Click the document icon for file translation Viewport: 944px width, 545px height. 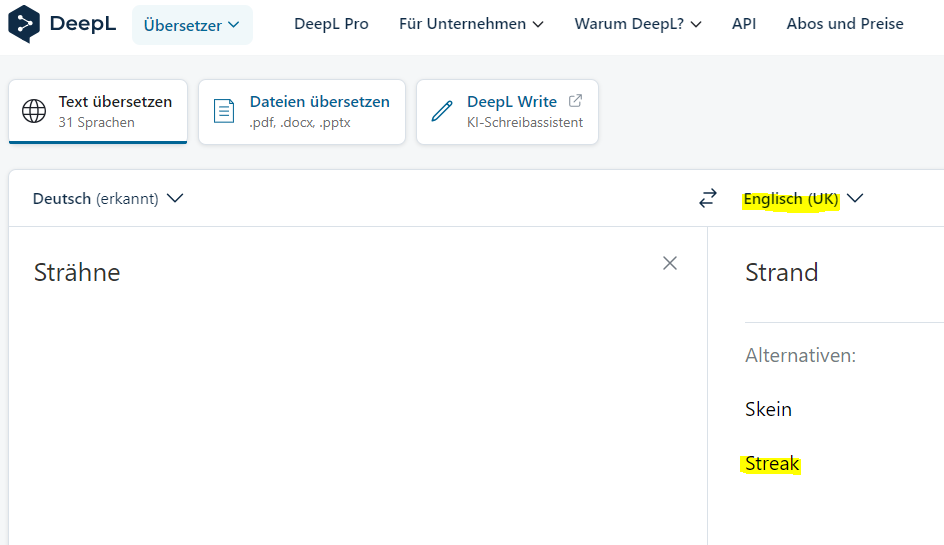click(225, 112)
